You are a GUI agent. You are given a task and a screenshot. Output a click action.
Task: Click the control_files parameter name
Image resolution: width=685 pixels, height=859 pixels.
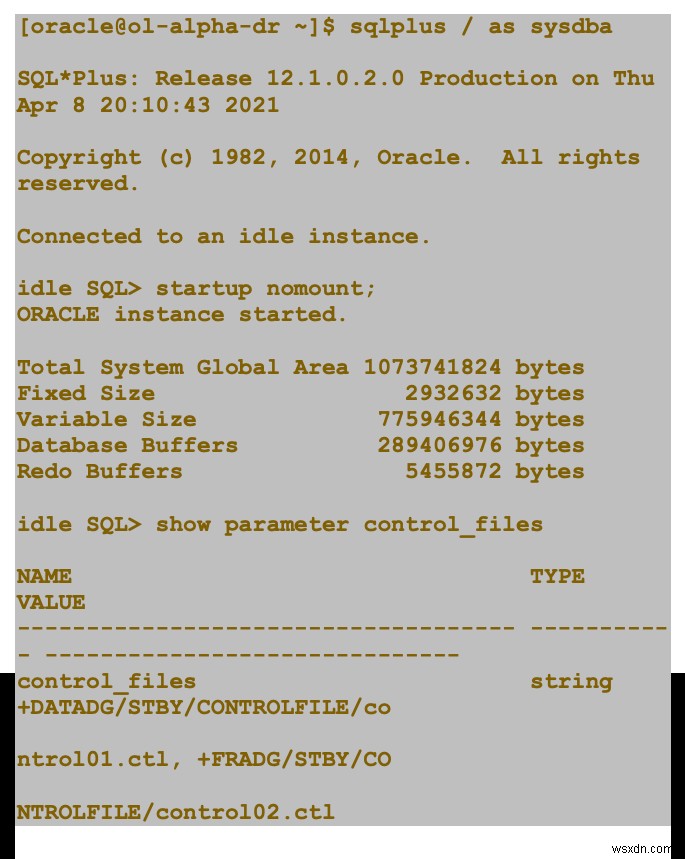click(x=106, y=682)
